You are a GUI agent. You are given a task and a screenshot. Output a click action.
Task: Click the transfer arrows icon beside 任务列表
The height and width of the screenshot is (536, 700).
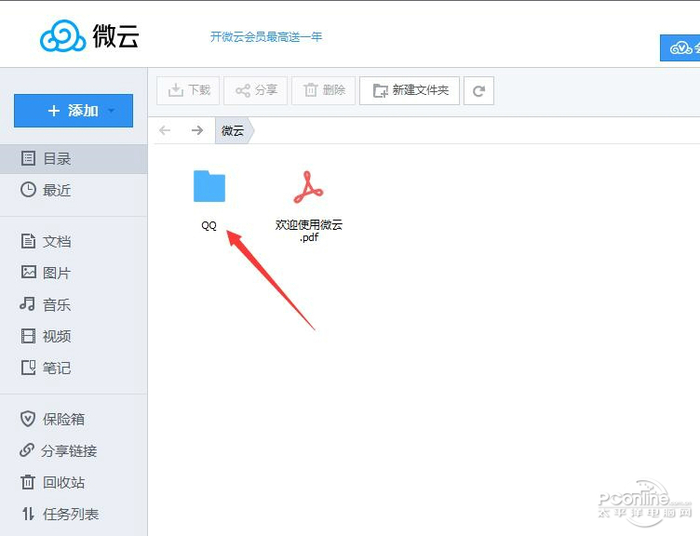tap(28, 514)
